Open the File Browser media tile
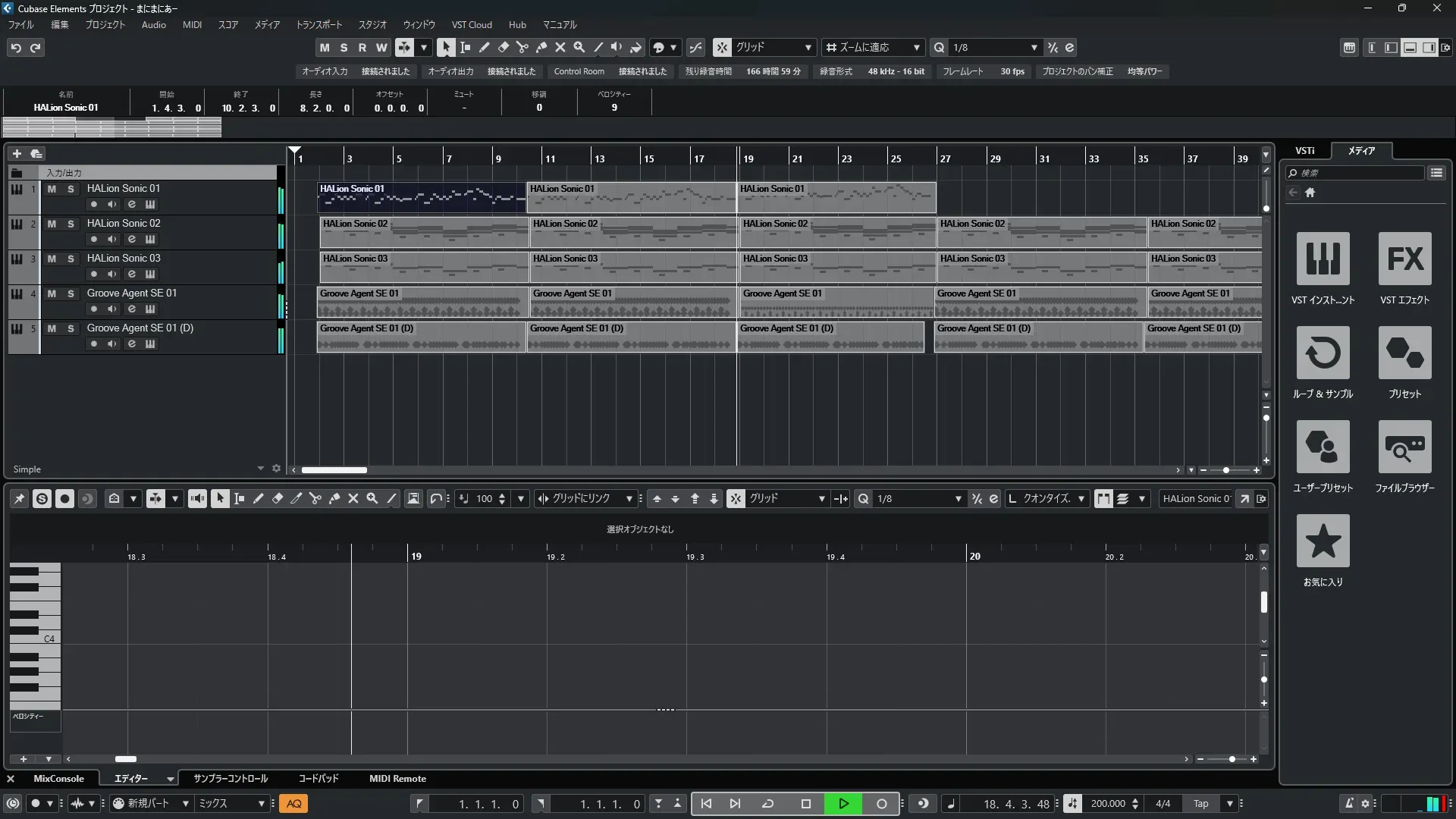This screenshot has width=1456, height=819. [x=1404, y=447]
